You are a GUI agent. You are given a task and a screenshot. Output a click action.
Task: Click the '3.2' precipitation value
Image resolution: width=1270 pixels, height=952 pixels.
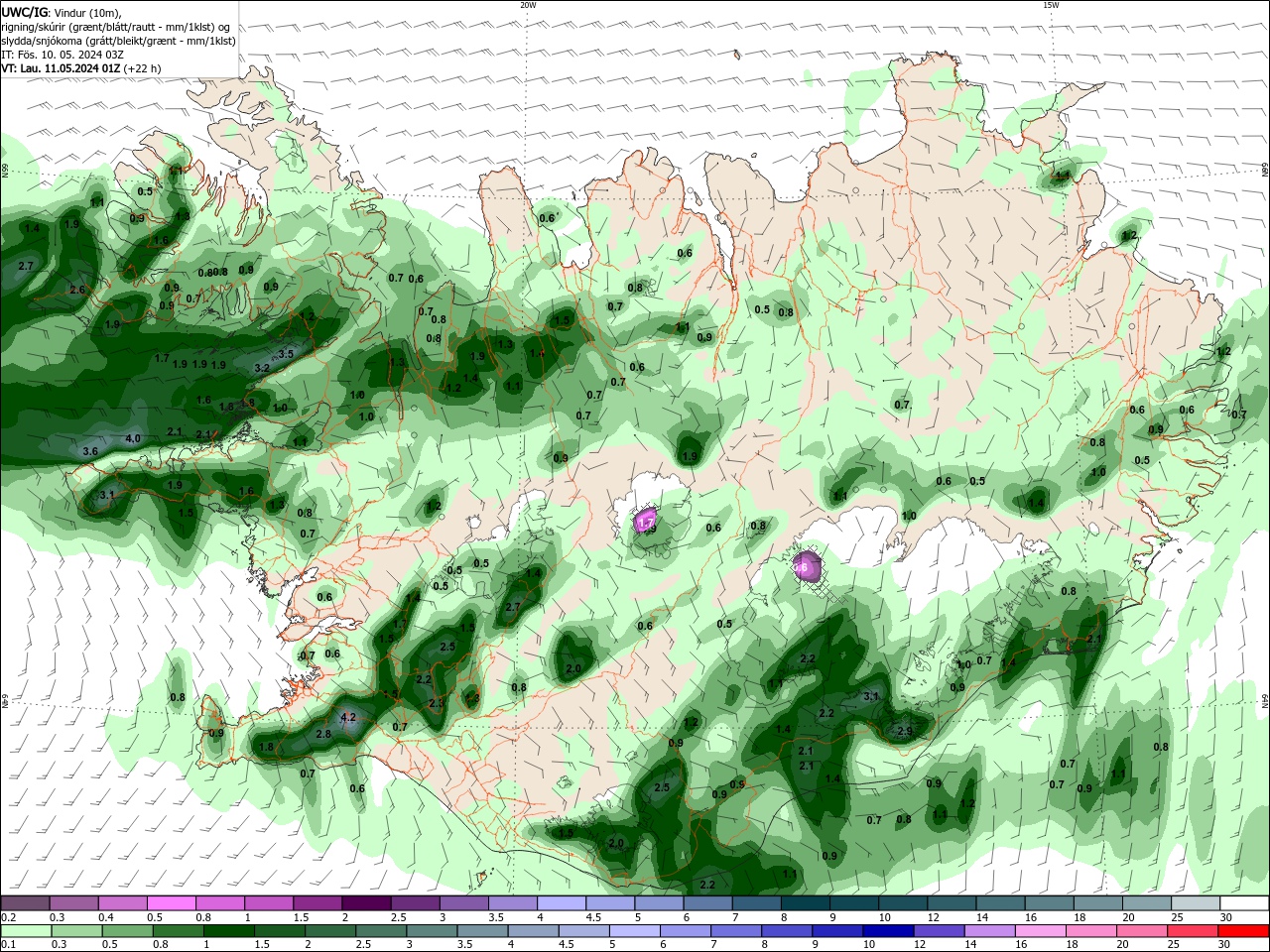coord(262,368)
